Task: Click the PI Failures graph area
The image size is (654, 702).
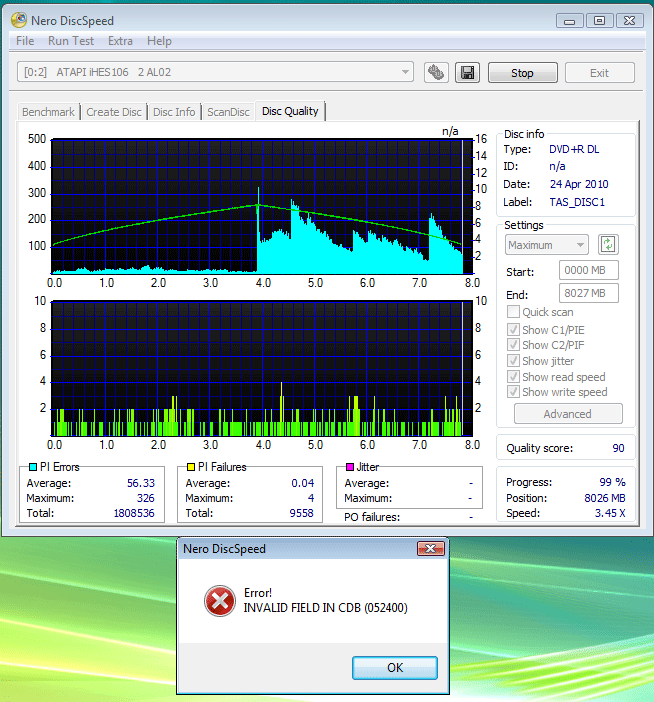Action: point(262,368)
